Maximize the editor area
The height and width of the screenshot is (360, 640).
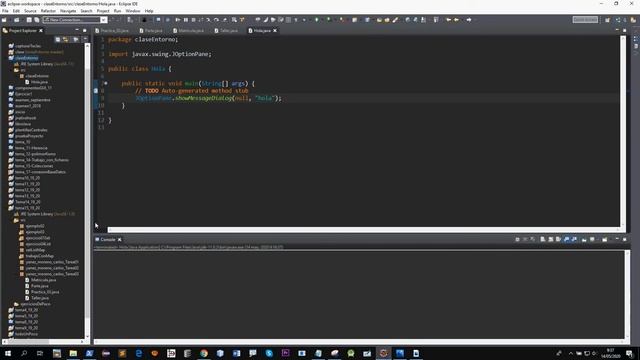point(624,31)
